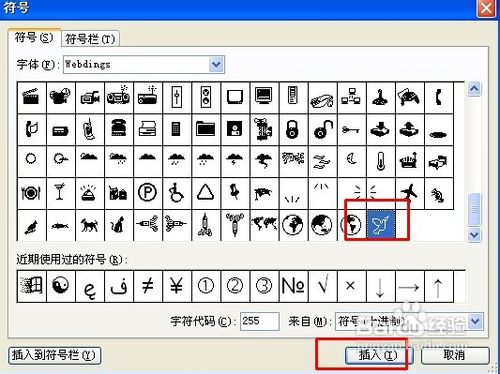Pick the thermometer symbol
This screenshot has width=500, height=374.
pos(380,161)
